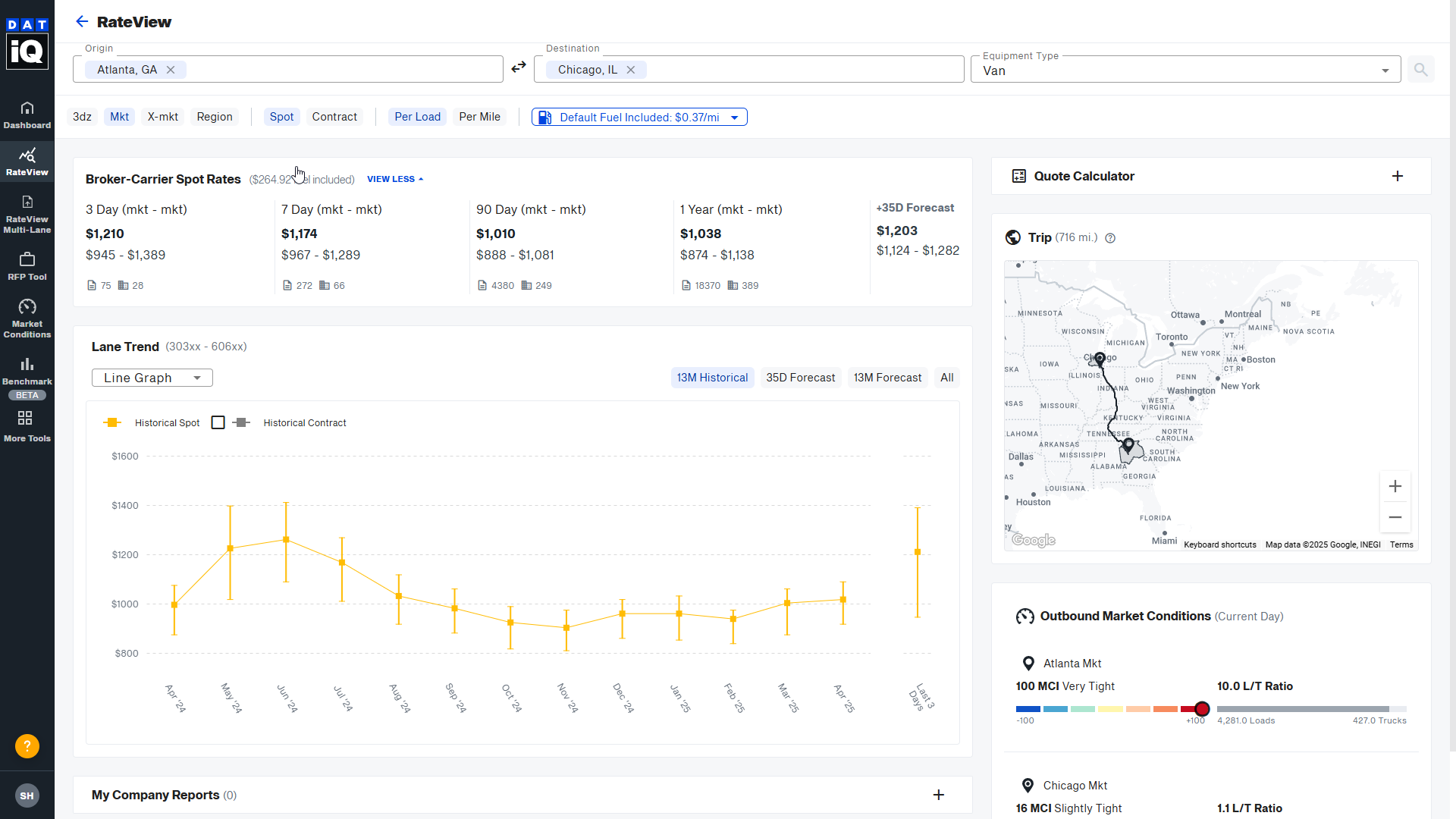1456x819 pixels.
Task: Open More Tools in the sidebar
Action: coord(27,425)
